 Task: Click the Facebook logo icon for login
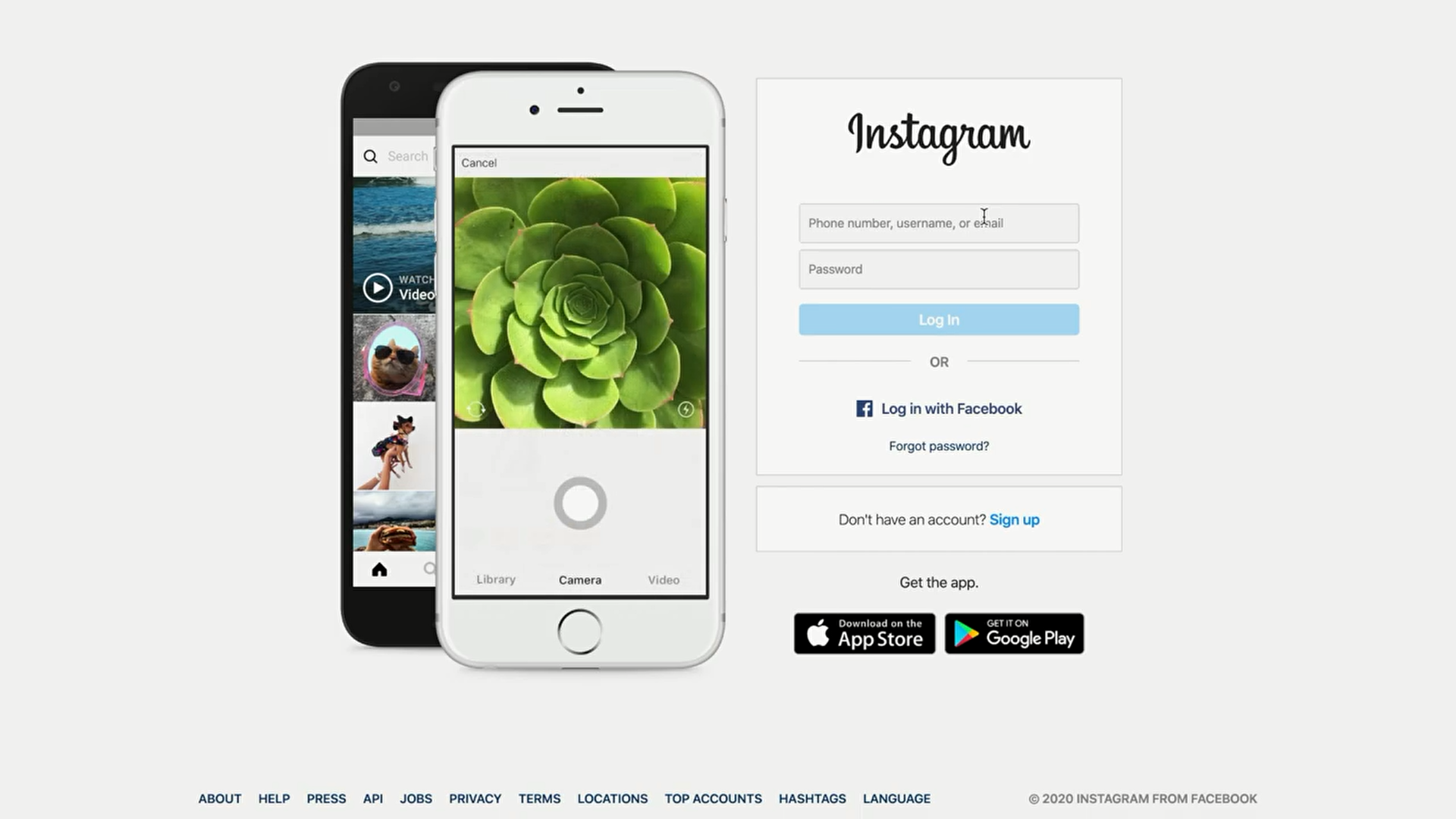point(864,408)
